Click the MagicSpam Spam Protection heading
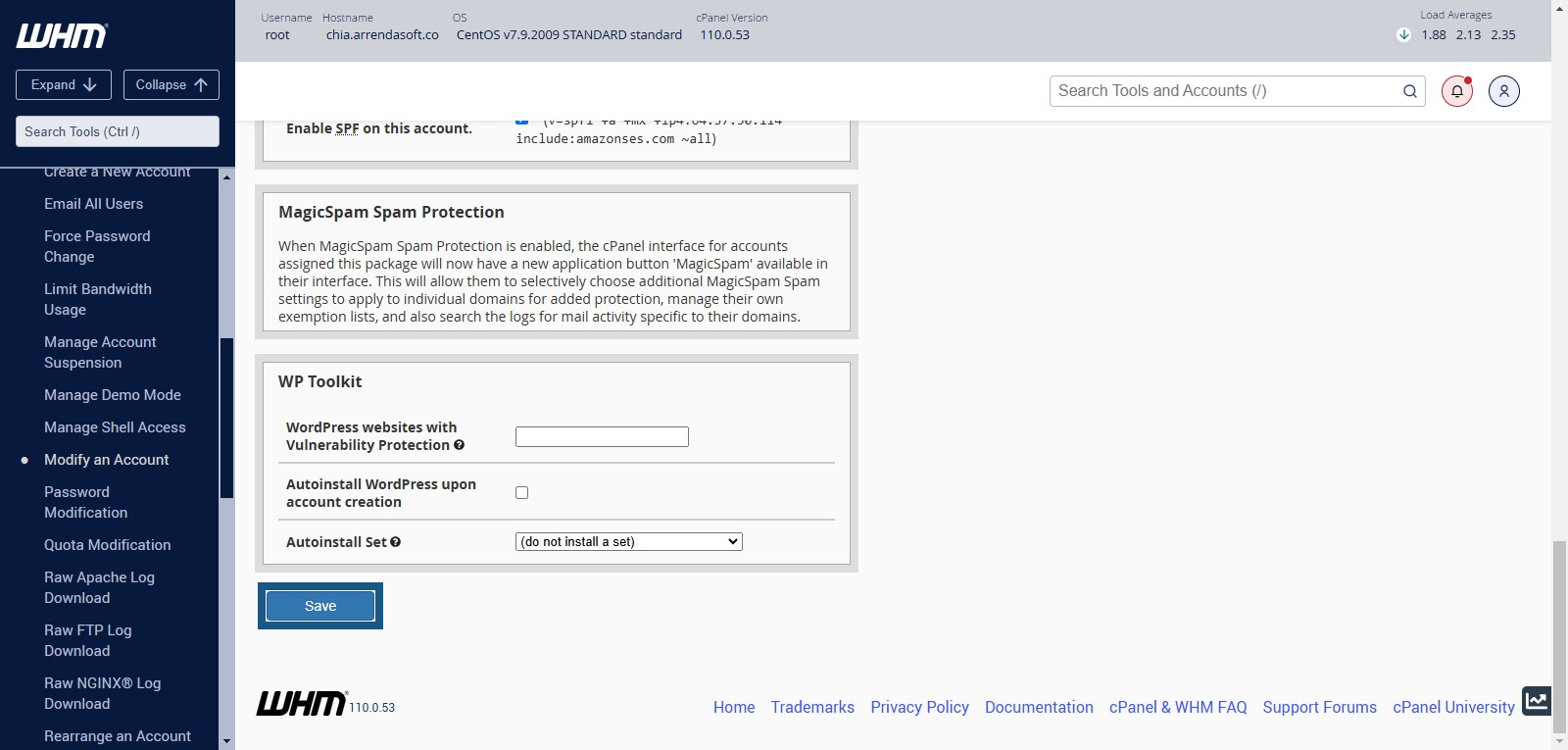1568x750 pixels. (x=391, y=212)
